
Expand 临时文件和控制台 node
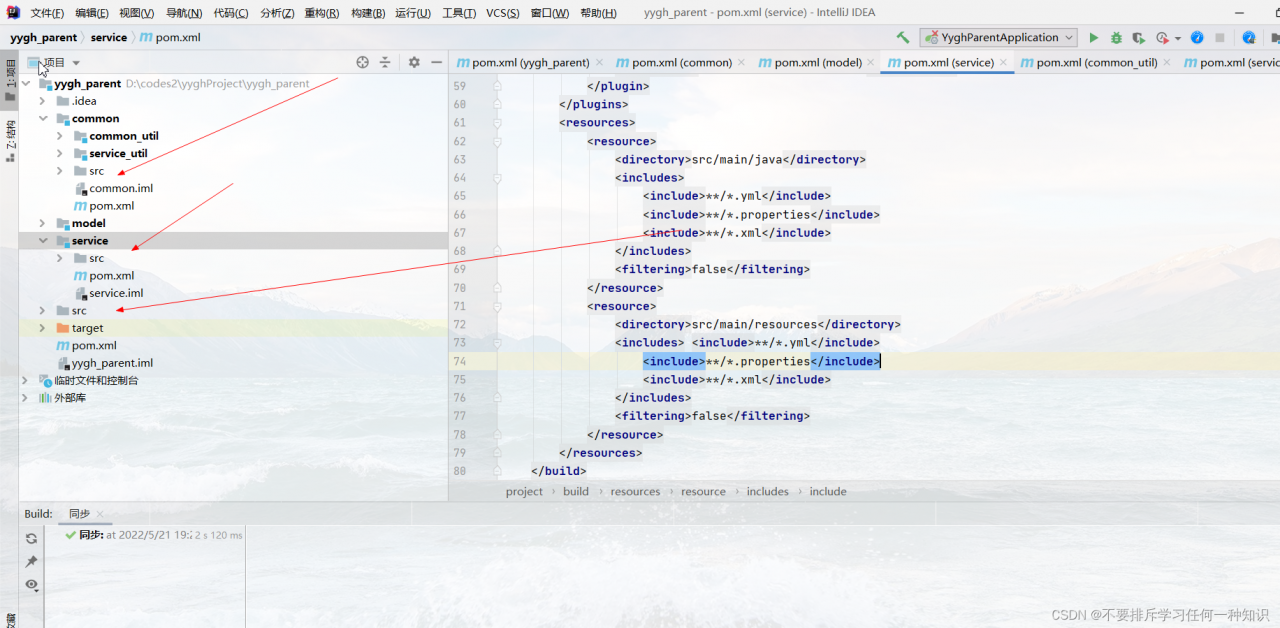[26, 380]
